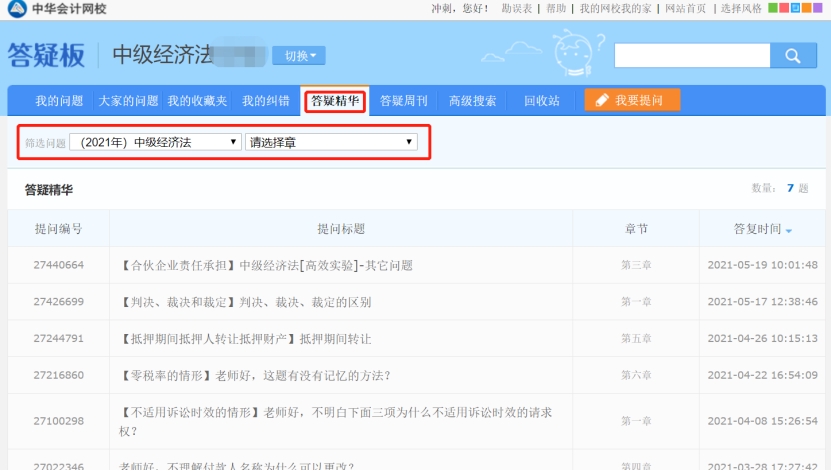Open the 请选择章 chapter dropdown
This screenshot has width=831, height=471.
point(330,142)
